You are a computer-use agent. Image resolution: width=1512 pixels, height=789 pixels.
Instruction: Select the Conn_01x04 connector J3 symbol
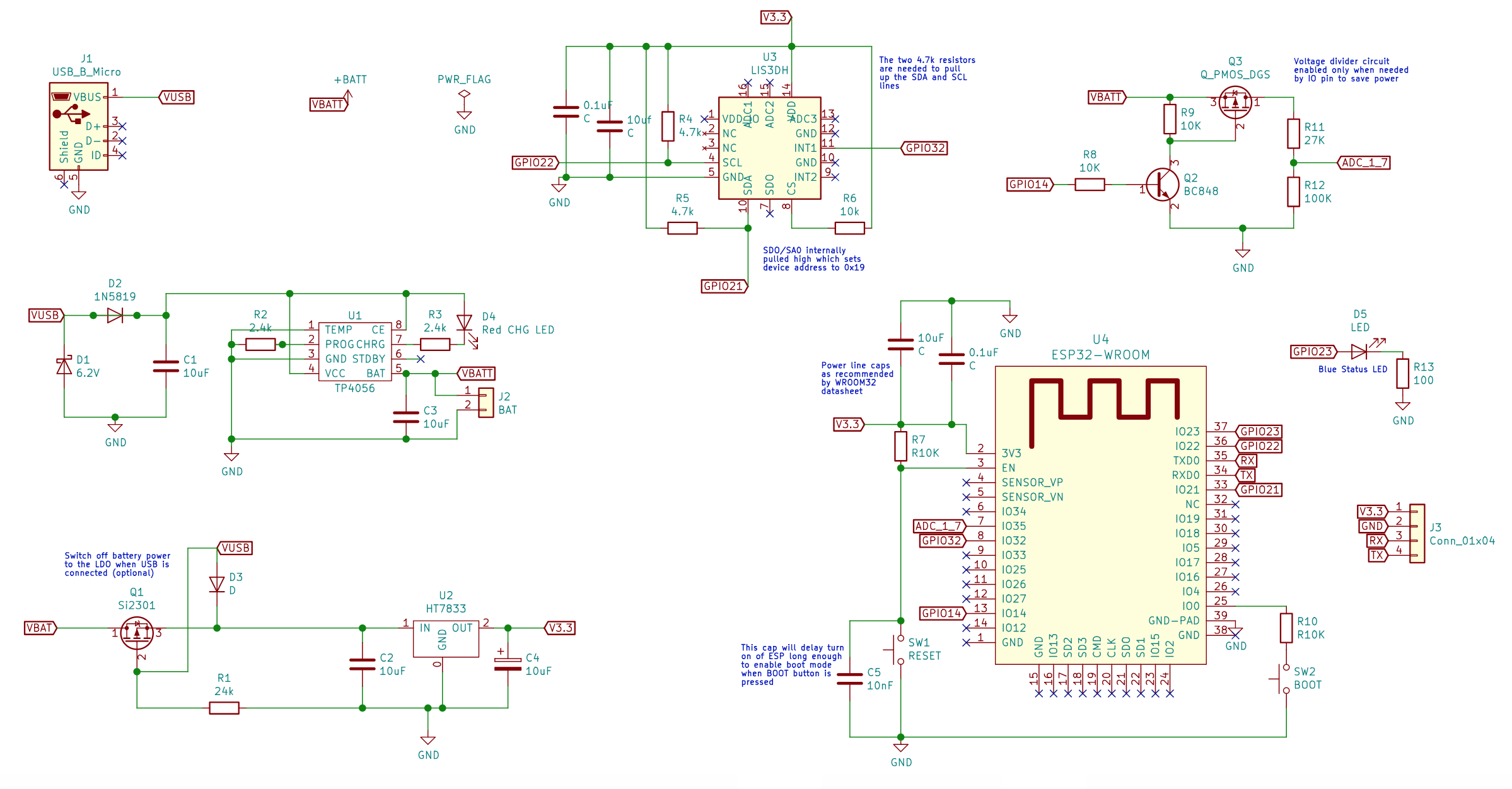coord(1417,533)
